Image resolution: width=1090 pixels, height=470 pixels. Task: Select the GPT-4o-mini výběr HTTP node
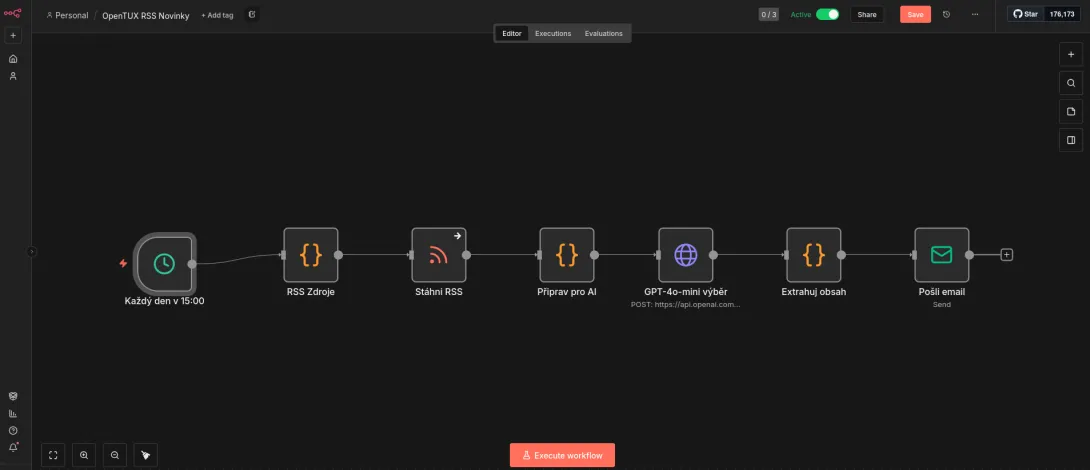point(685,255)
